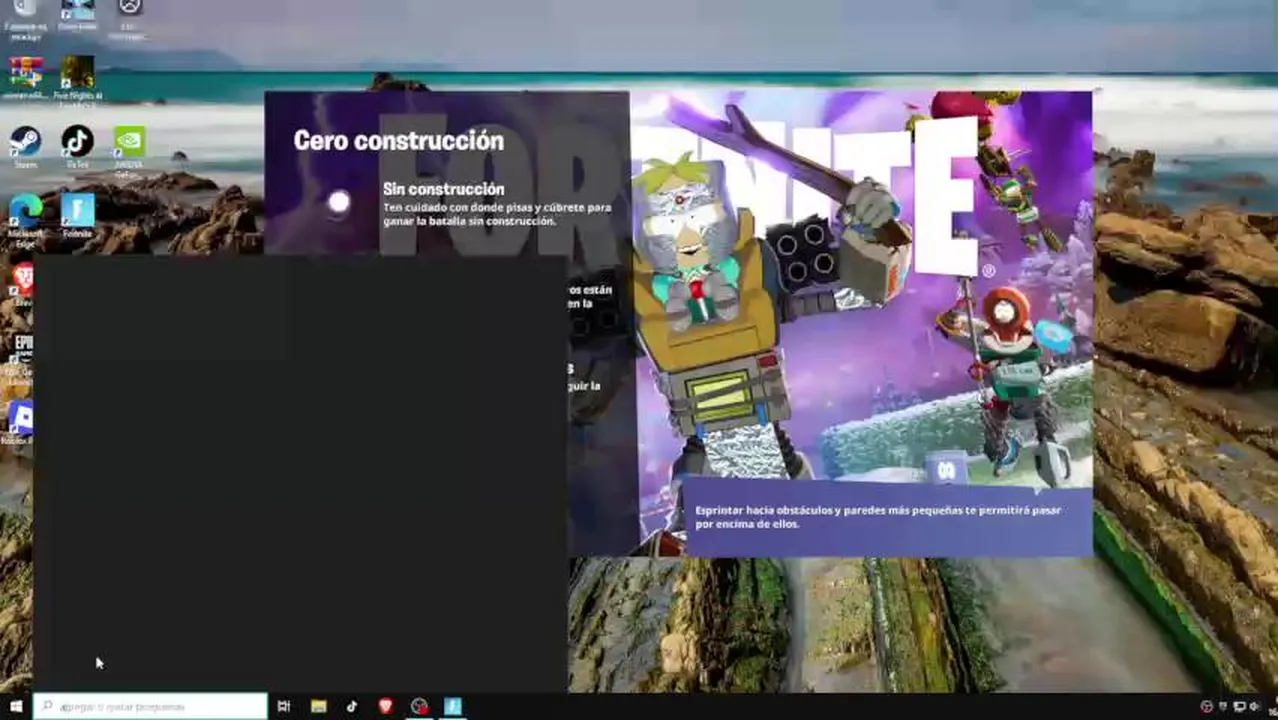The height and width of the screenshot is (720, 1278).
Task: Open the Roblox desktop shortcut
Action: pos(20,422)
